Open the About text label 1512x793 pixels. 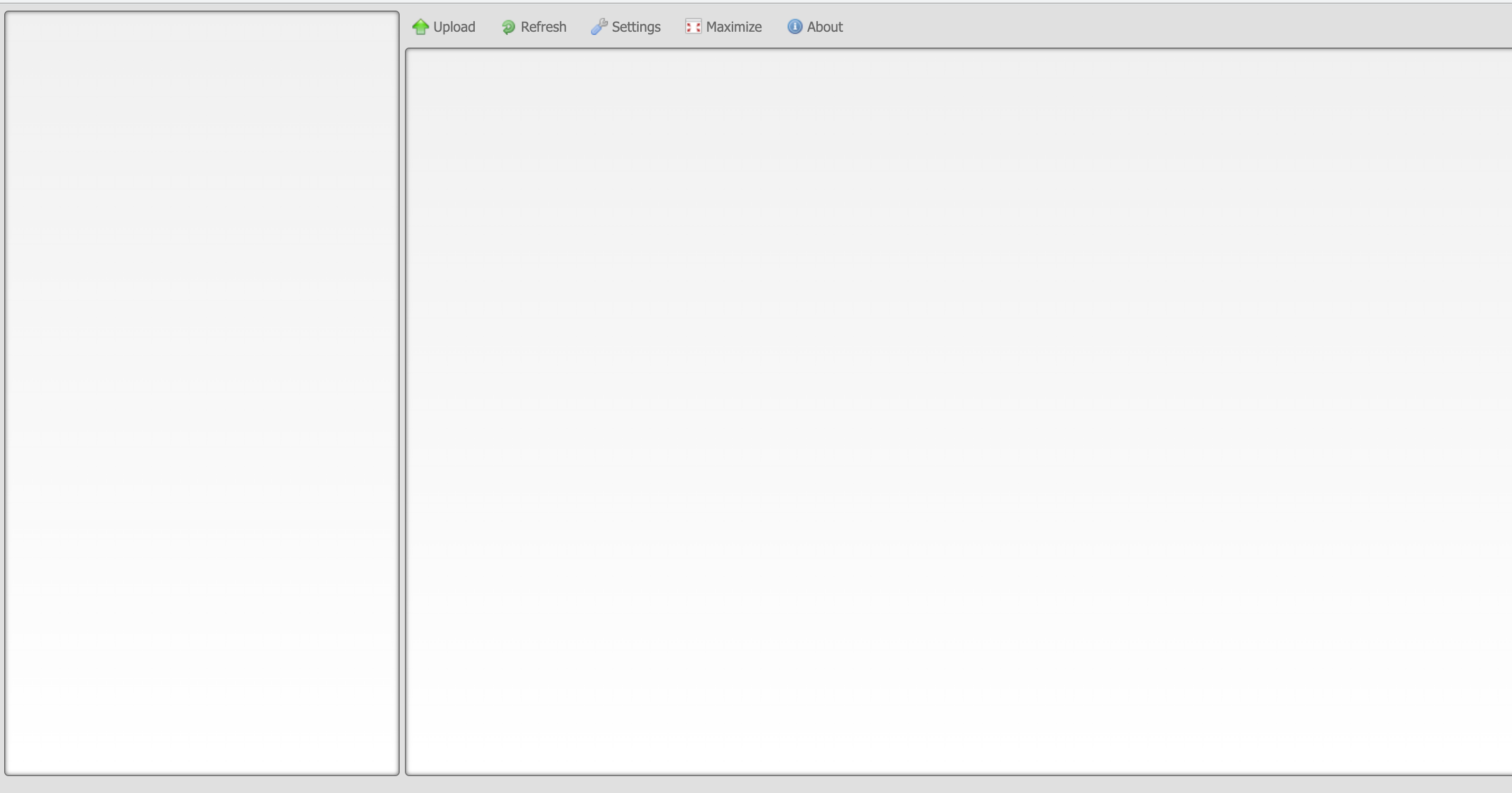pyautogui.click(x=825, y=27)
